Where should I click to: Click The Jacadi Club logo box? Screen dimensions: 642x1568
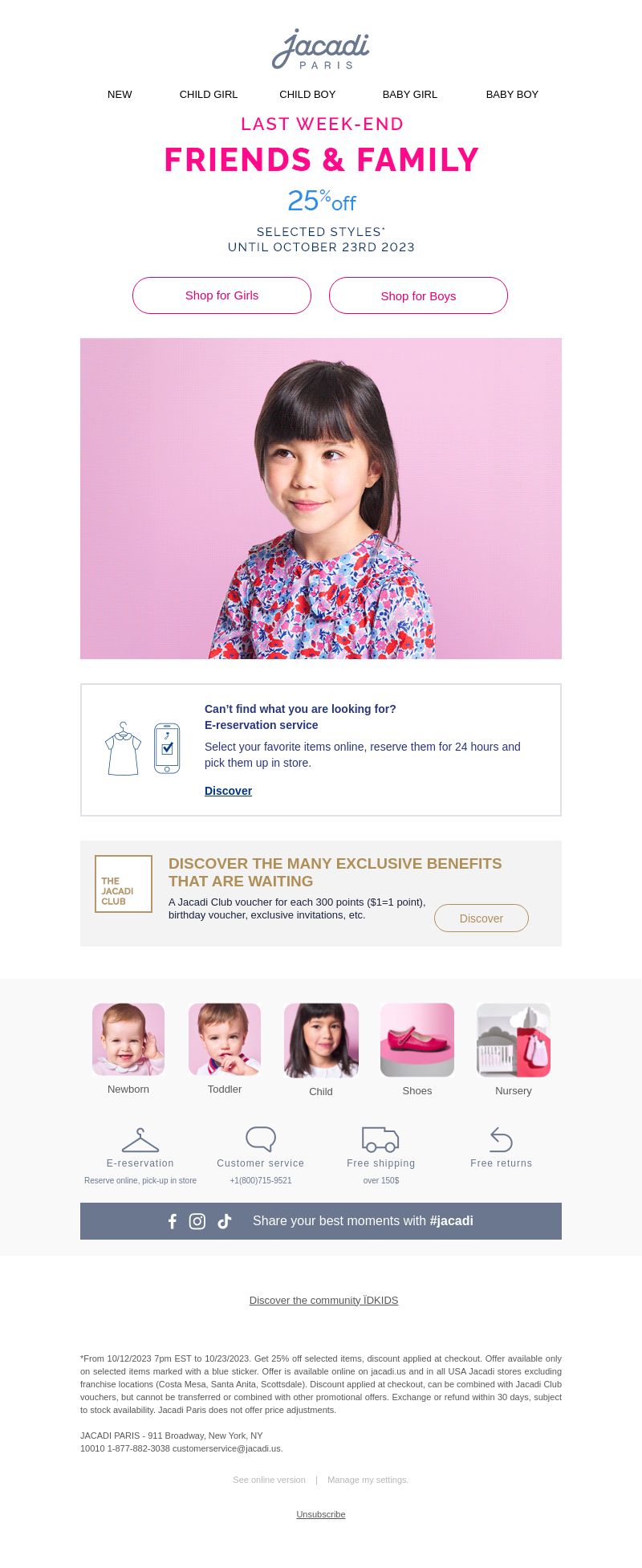124,884
